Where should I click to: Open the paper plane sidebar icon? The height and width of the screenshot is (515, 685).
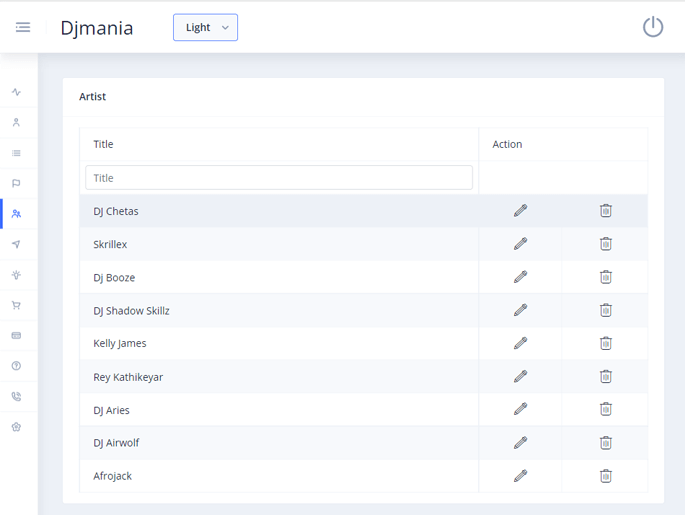(16, 244)
